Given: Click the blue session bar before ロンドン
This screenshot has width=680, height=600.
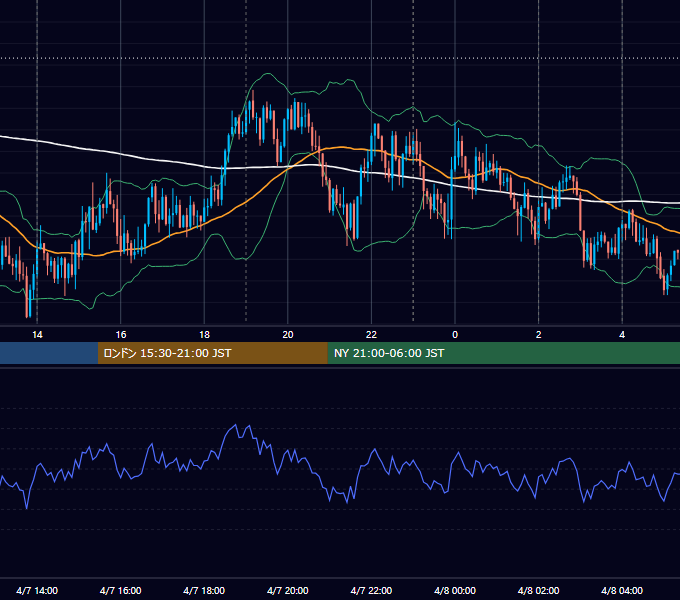Looking at the screenshot, I should pyautogui.click(x=49, y=353).
